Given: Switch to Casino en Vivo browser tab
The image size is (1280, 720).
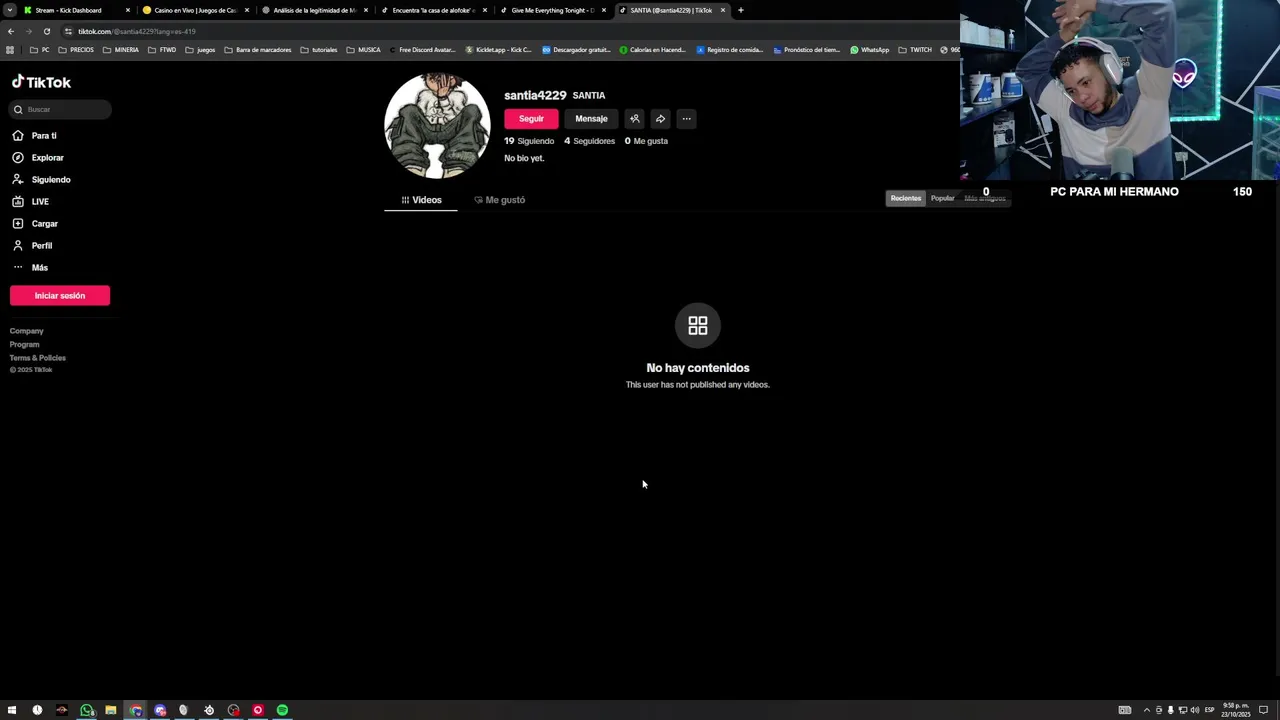Looking at the screenshot, I should pyautogui.click(x=196, y=10).
